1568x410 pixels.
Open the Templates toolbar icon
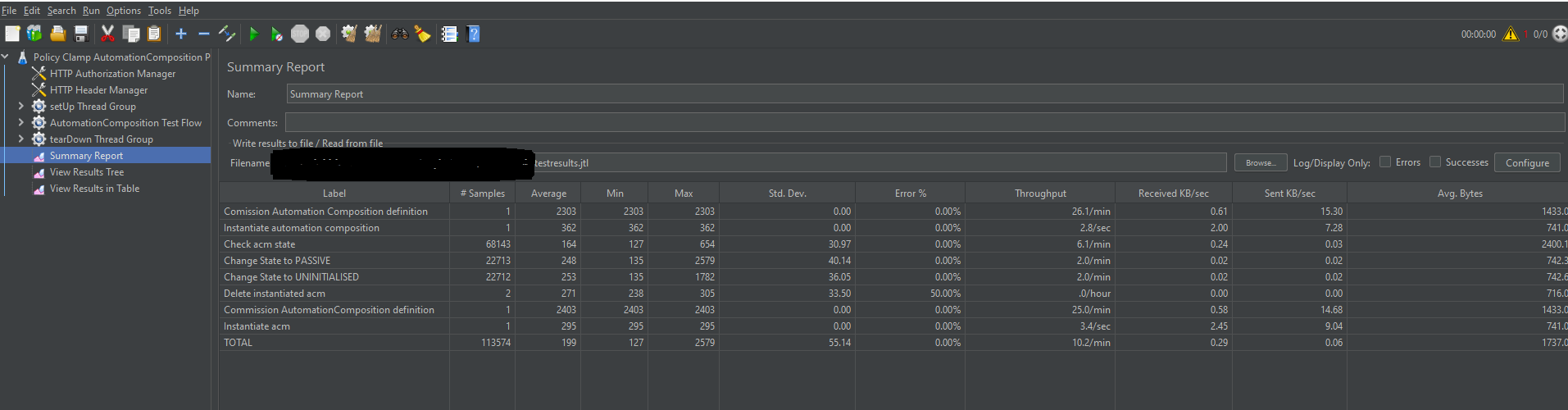(34, 34)
